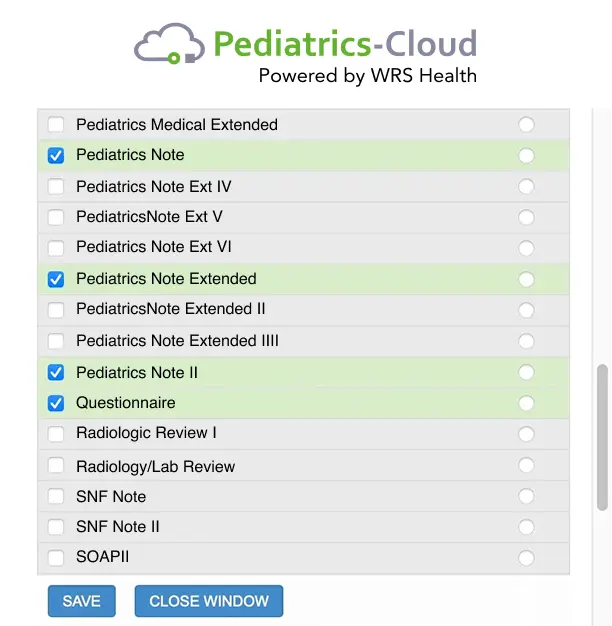Select Radiology/Lab Review radio button
This screenshot has height=626, width=612.
tap(526, 466)
